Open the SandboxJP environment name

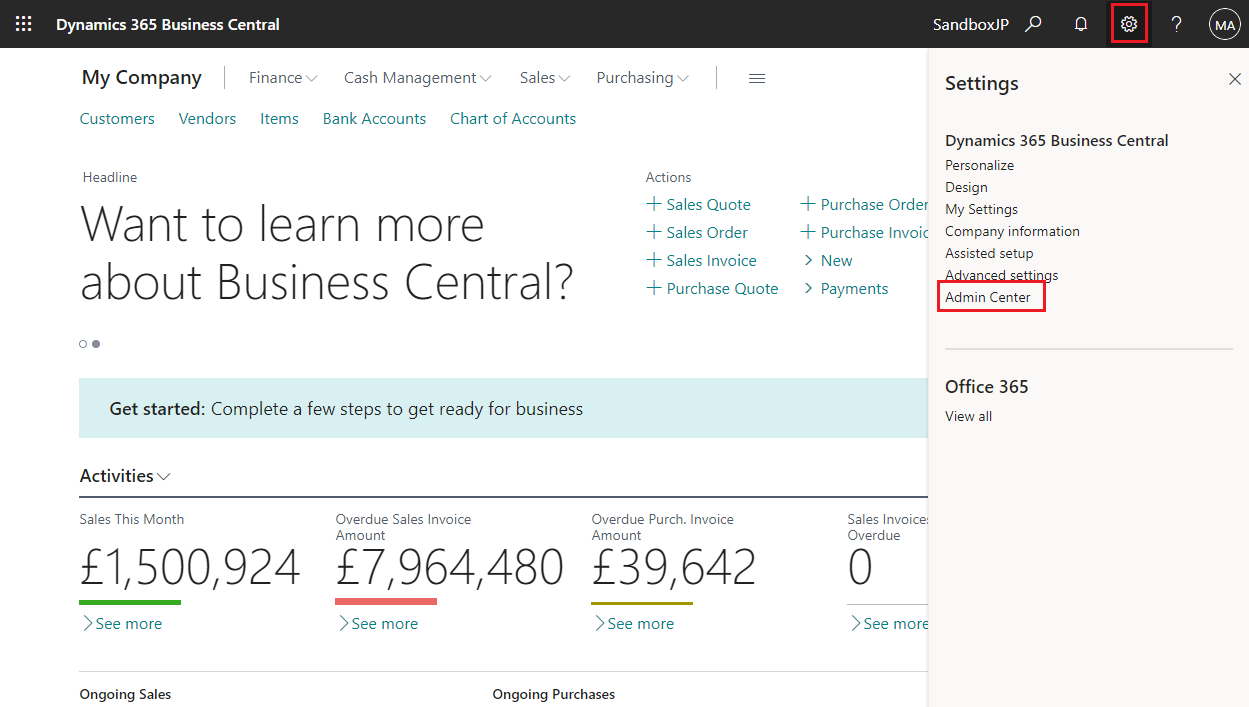point(970,23)
